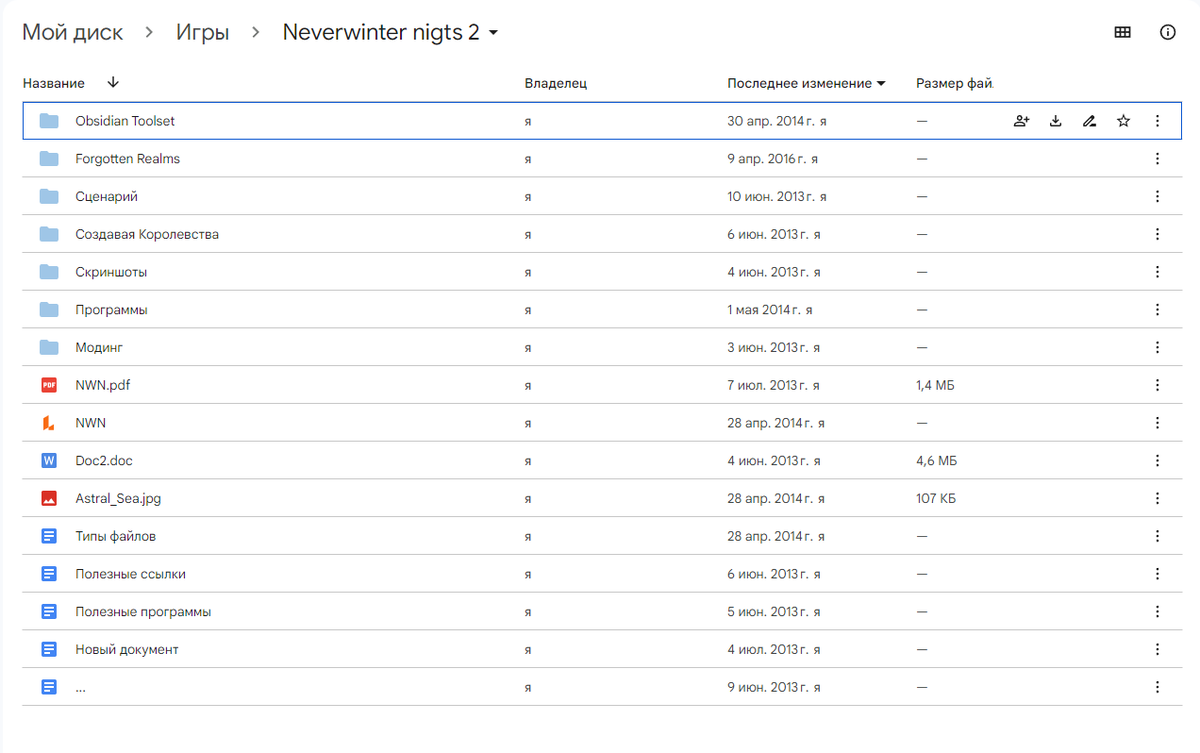Open more actions for Doc2.doc
The width and height of the screenshot is (1200, 753).
point(1157,461)
